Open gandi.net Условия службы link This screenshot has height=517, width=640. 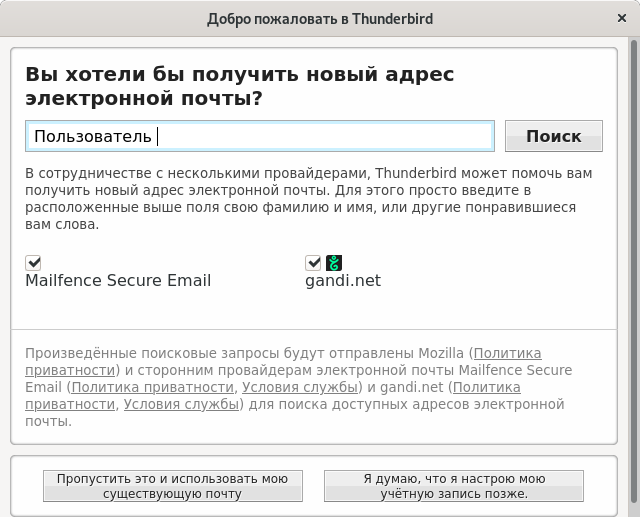point(181,404)
